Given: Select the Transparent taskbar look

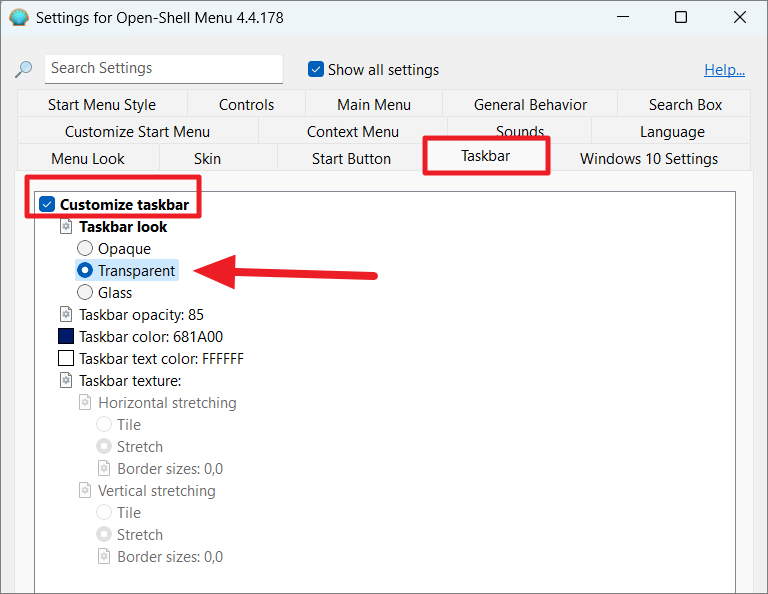Looking at the screenshot, I should tap(85, 270).
